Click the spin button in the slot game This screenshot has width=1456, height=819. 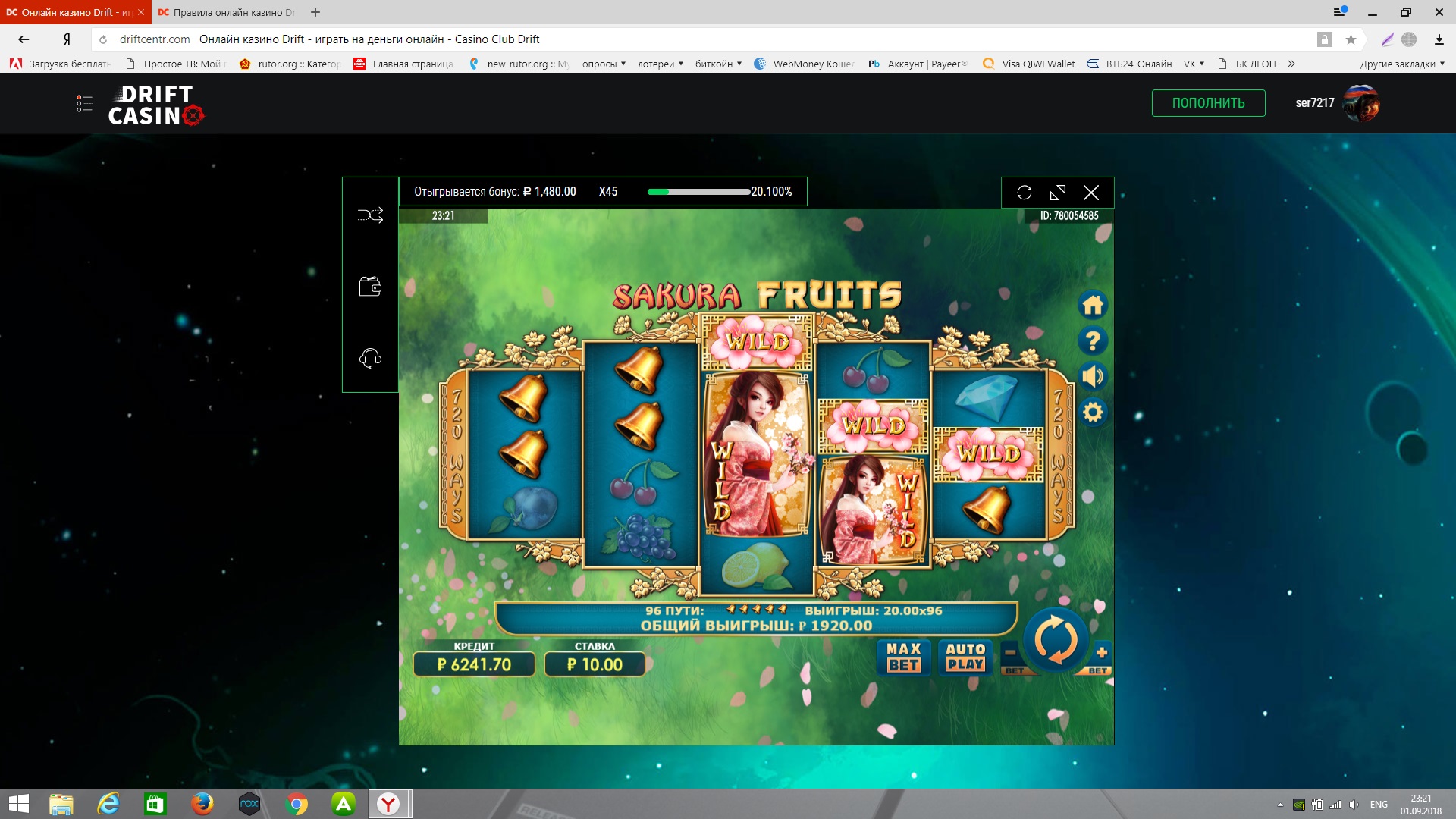tap(1056, 641)
